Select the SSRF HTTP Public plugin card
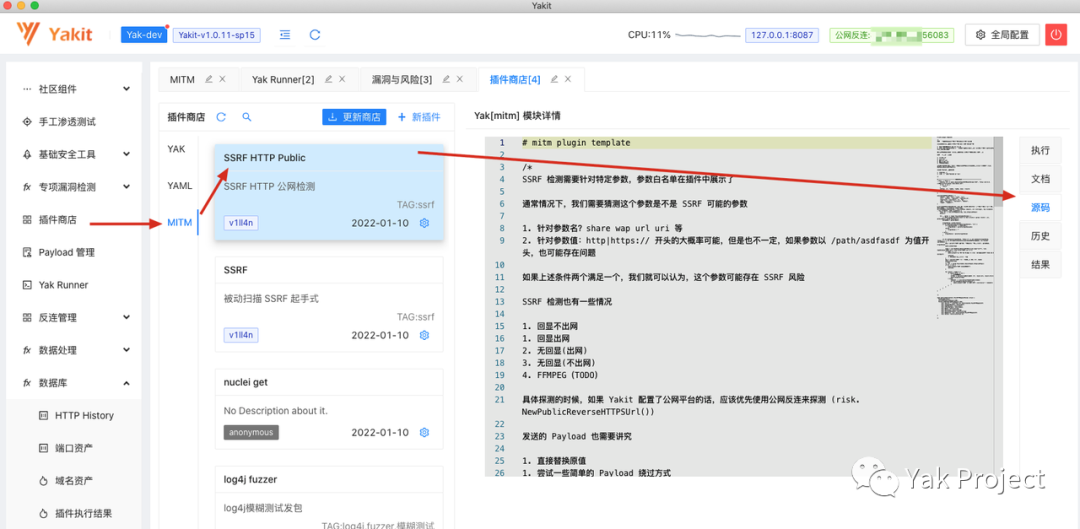This screenshot has height=529, width=1080. (329, 192)
